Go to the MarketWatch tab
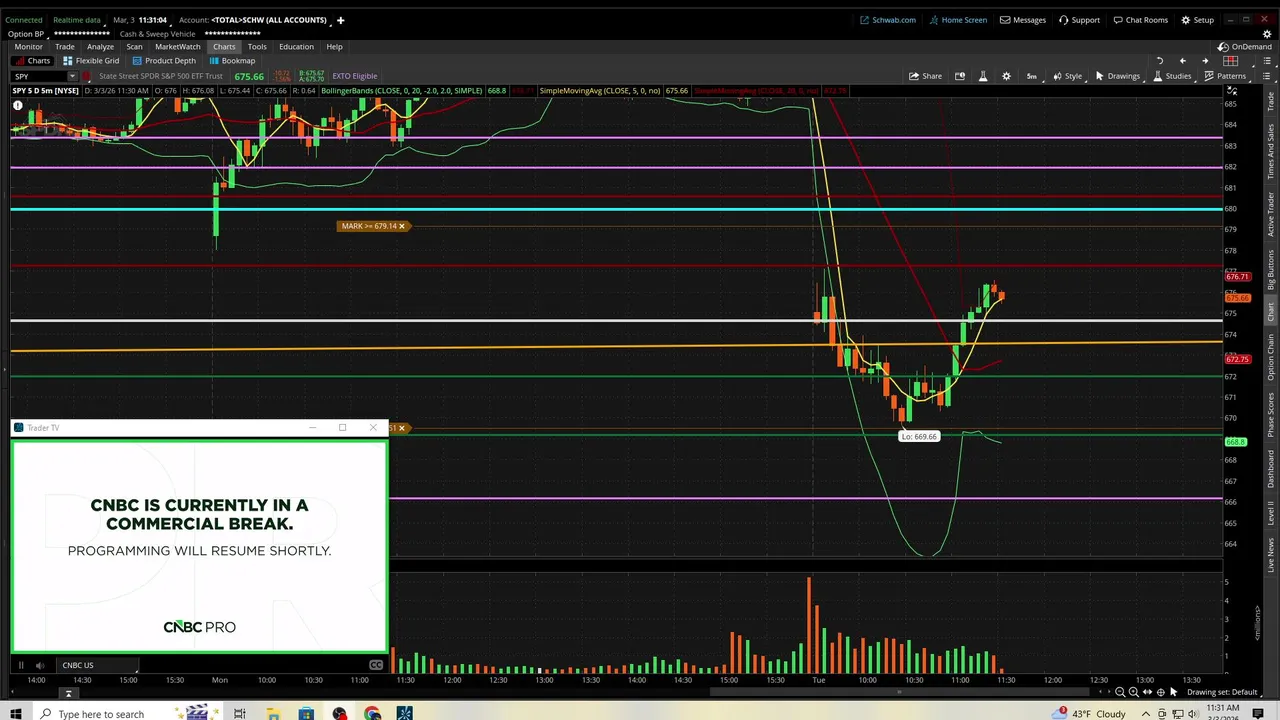The width and height of the screenshot is (1280, 720). coord(177,47)
